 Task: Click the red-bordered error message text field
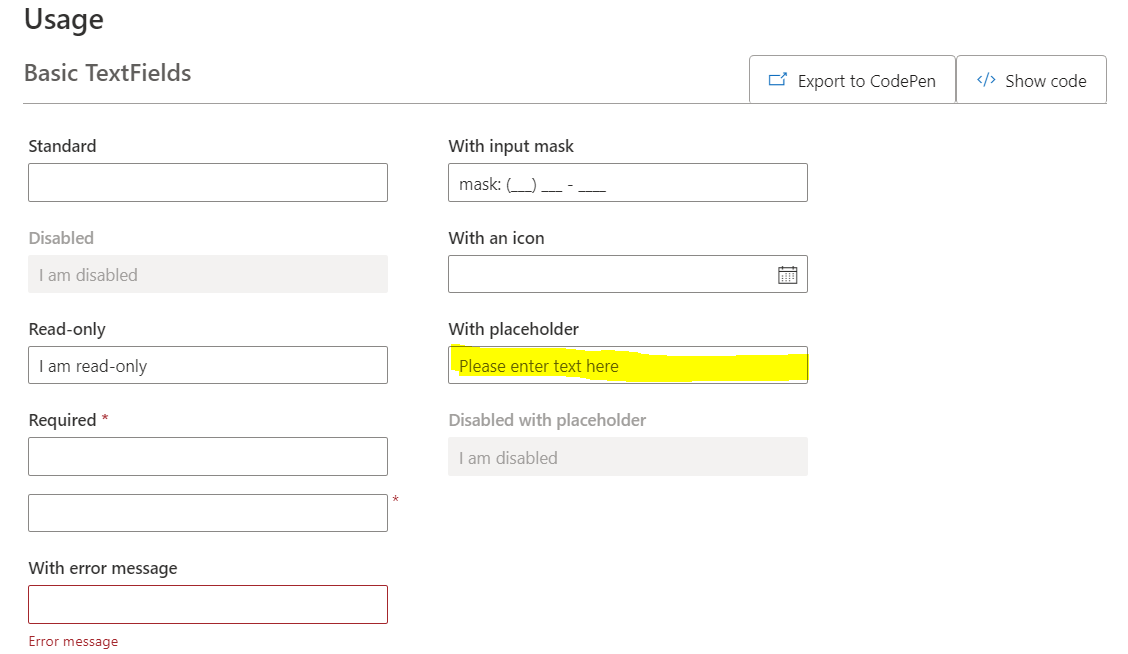(208, 604)
